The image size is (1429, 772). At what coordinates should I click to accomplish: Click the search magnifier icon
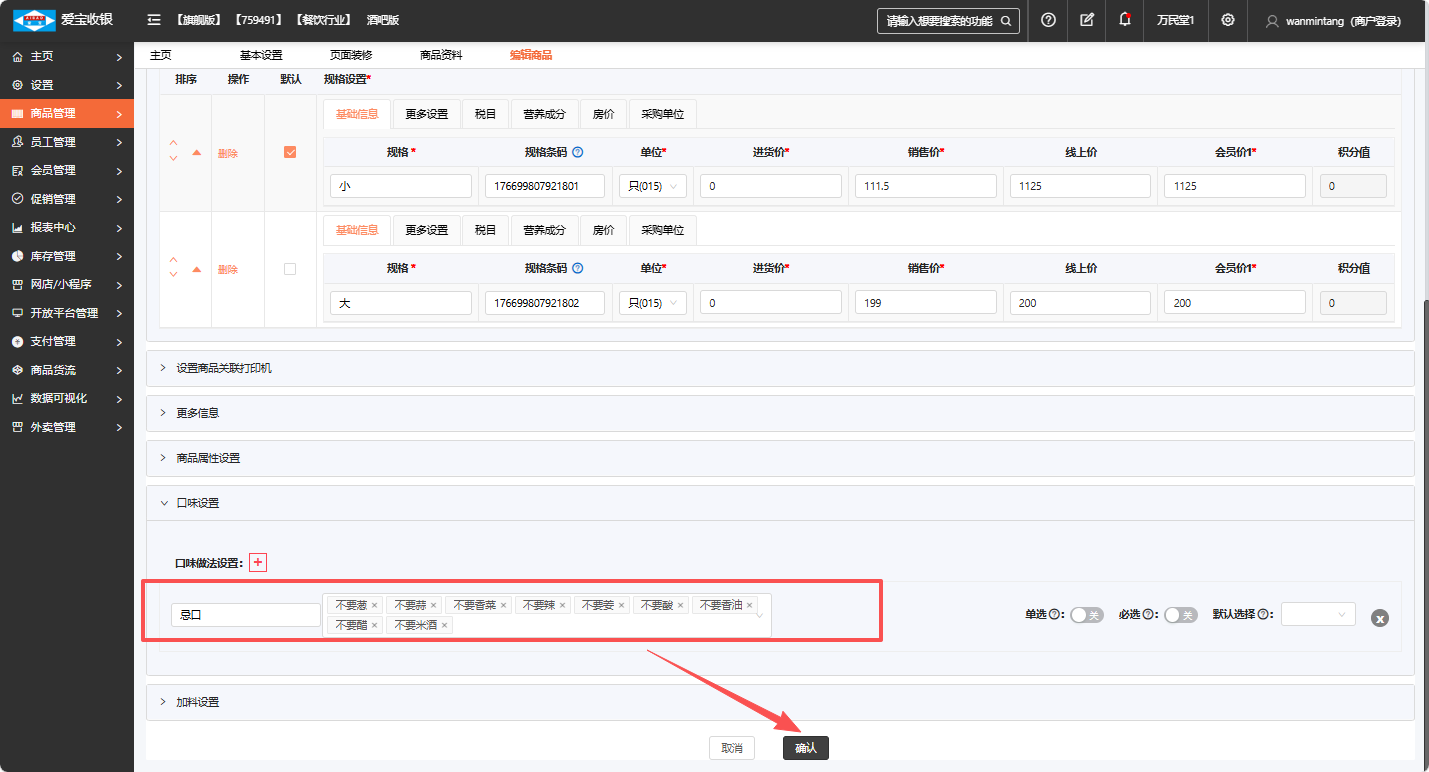[1006, 20]
